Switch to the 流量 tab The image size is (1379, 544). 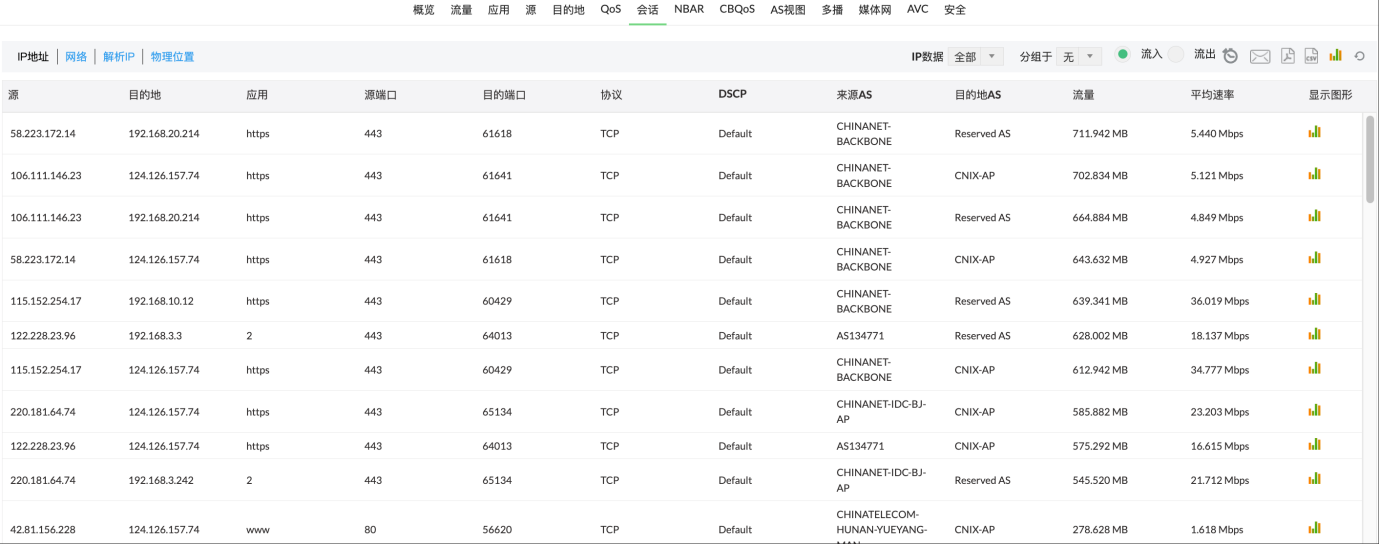pyautogui.click(x=461, y=10)
